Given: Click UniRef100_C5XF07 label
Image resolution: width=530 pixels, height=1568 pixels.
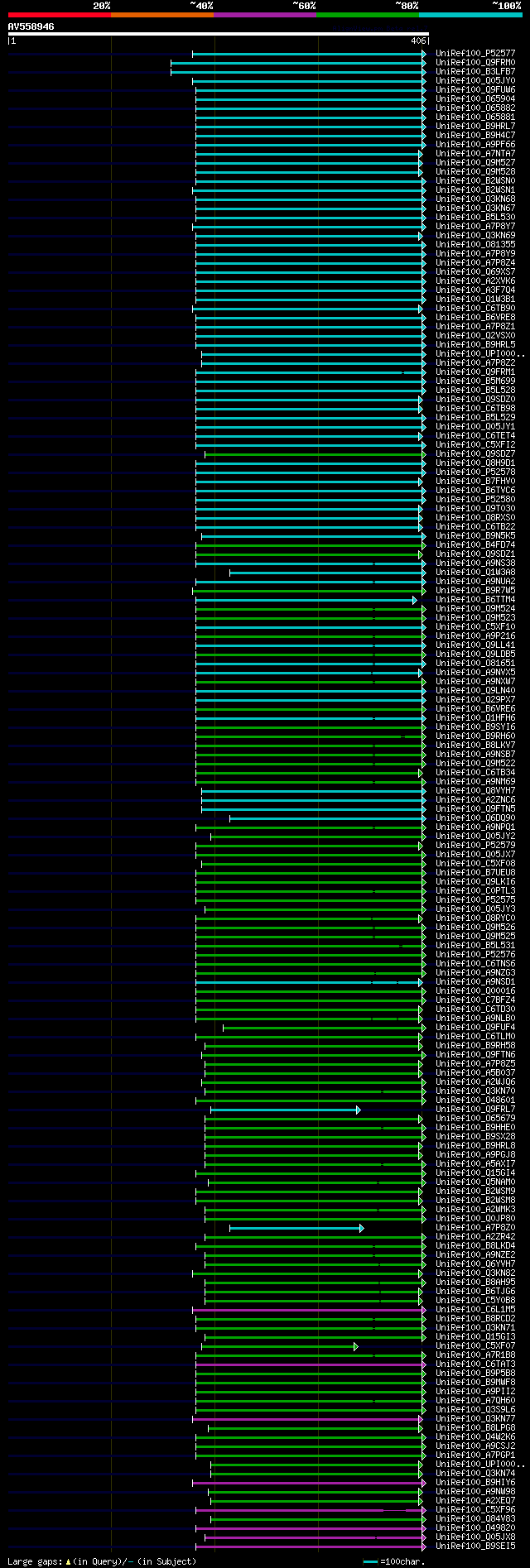Looking at the screenshot, I should pos(475,1346).
